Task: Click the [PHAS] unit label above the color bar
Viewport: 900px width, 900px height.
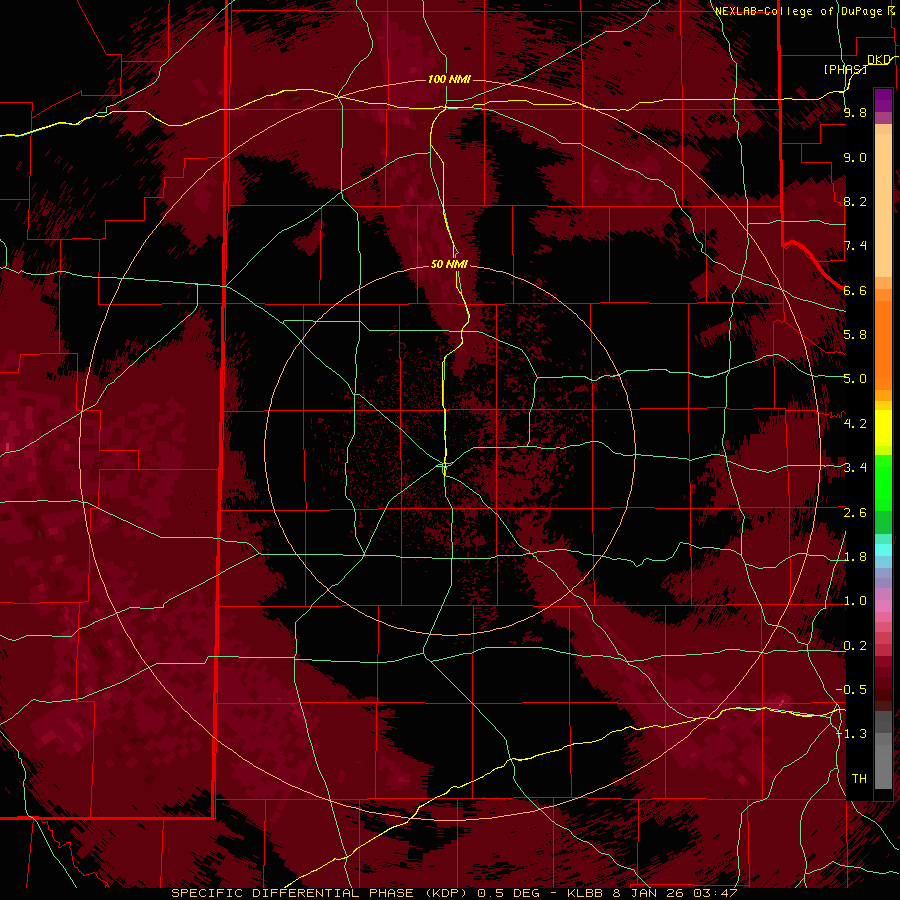Action: click(845, 69)
